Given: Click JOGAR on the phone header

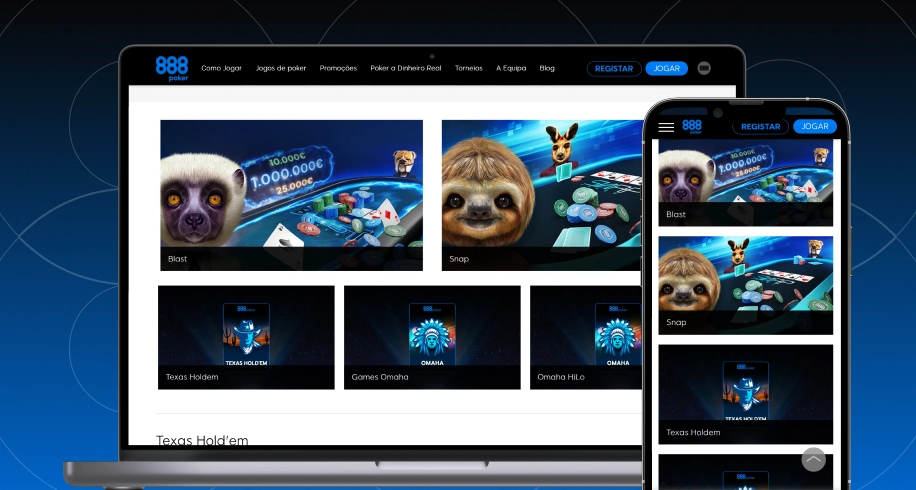Looking at the screenshot, I should (x=815, y=127).
